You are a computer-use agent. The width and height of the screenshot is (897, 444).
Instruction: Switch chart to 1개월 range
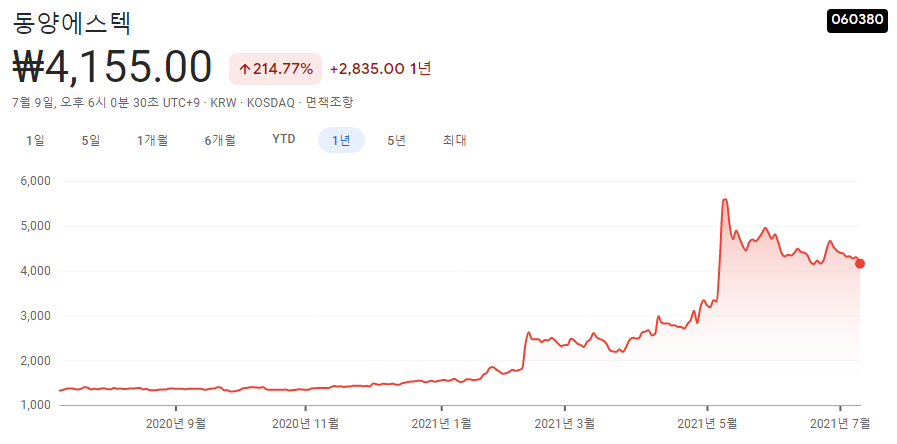pos(152,140)
